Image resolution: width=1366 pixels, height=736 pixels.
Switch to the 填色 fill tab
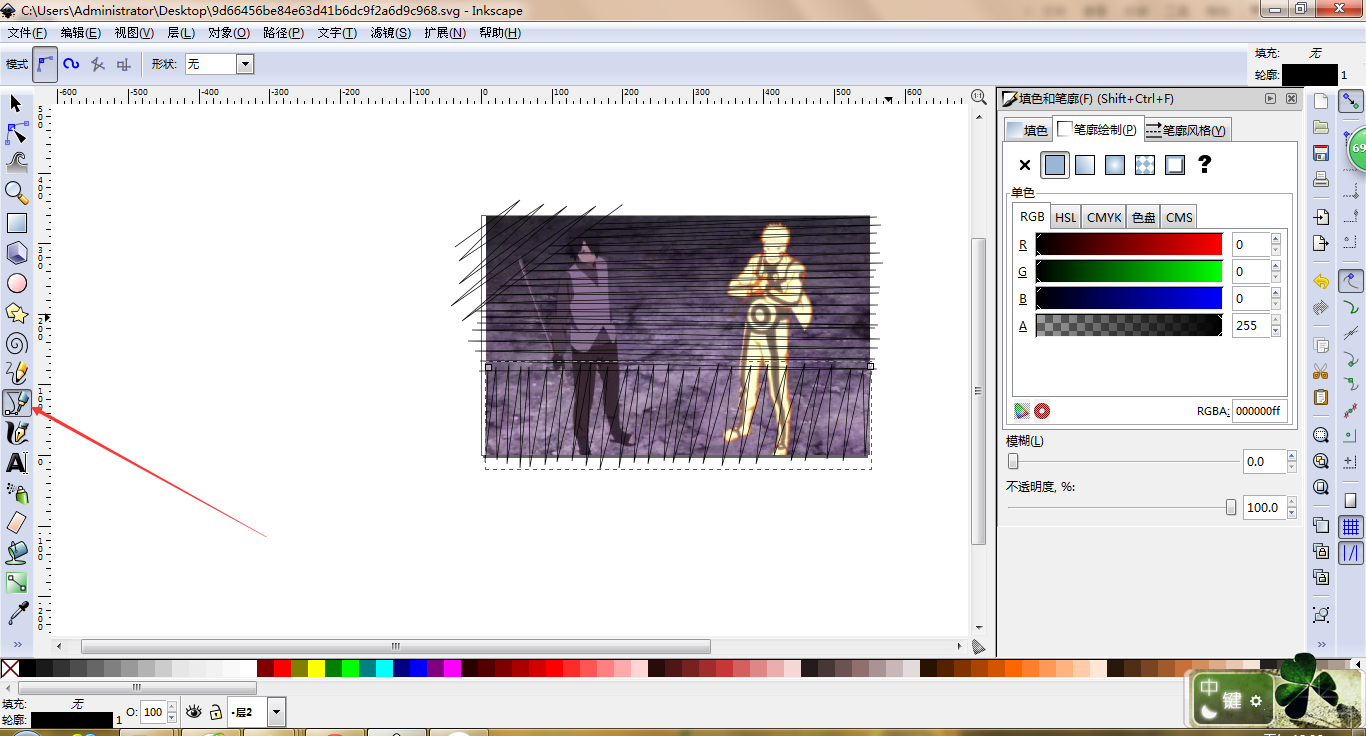1028,130
